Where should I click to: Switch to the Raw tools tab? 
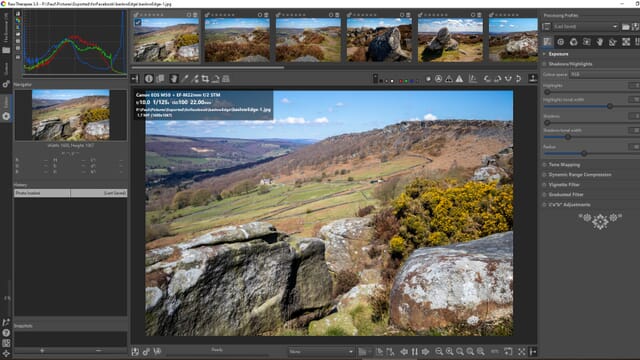point(626,42)
